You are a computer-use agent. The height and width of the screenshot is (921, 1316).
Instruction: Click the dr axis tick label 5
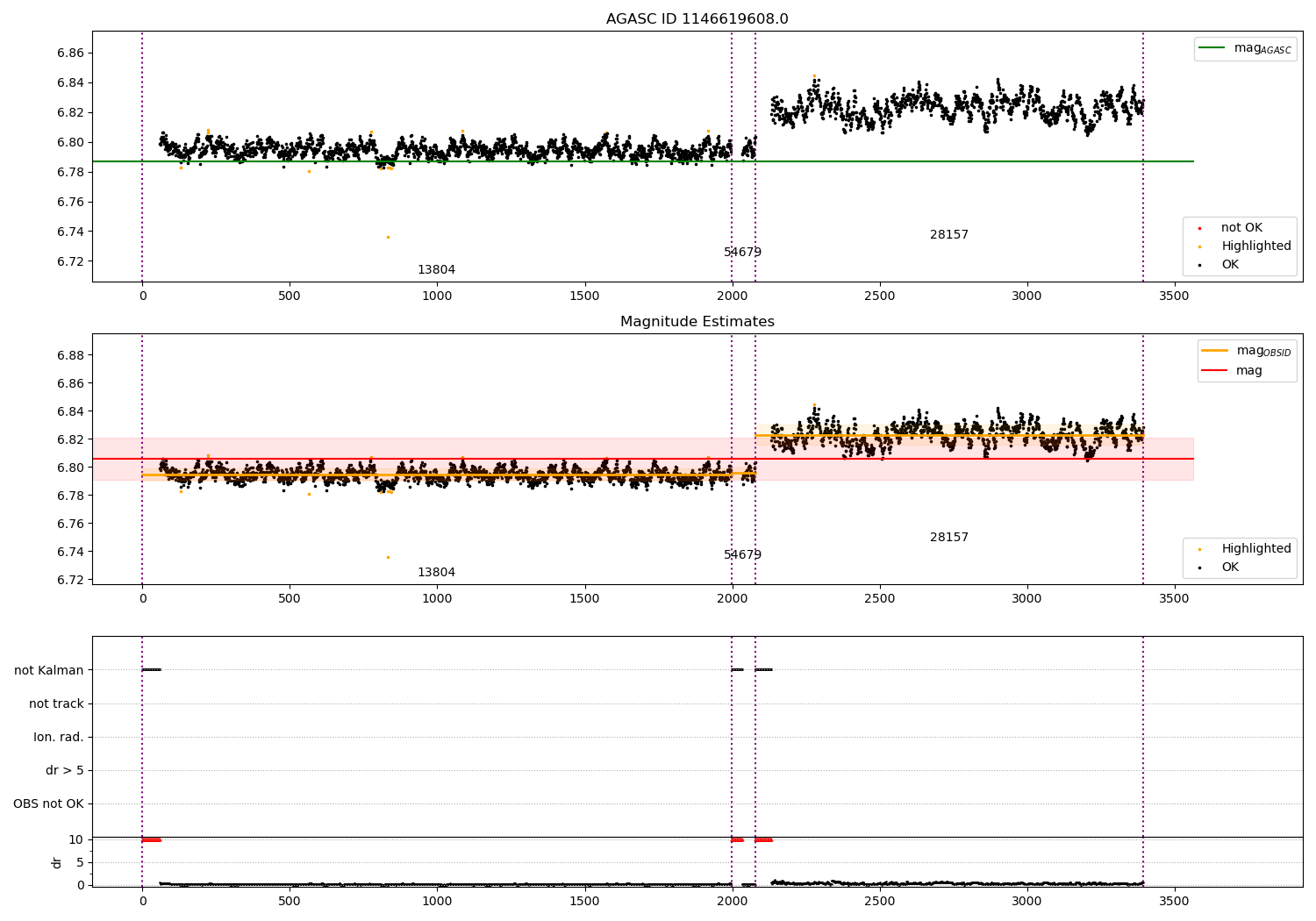point(81,863)
